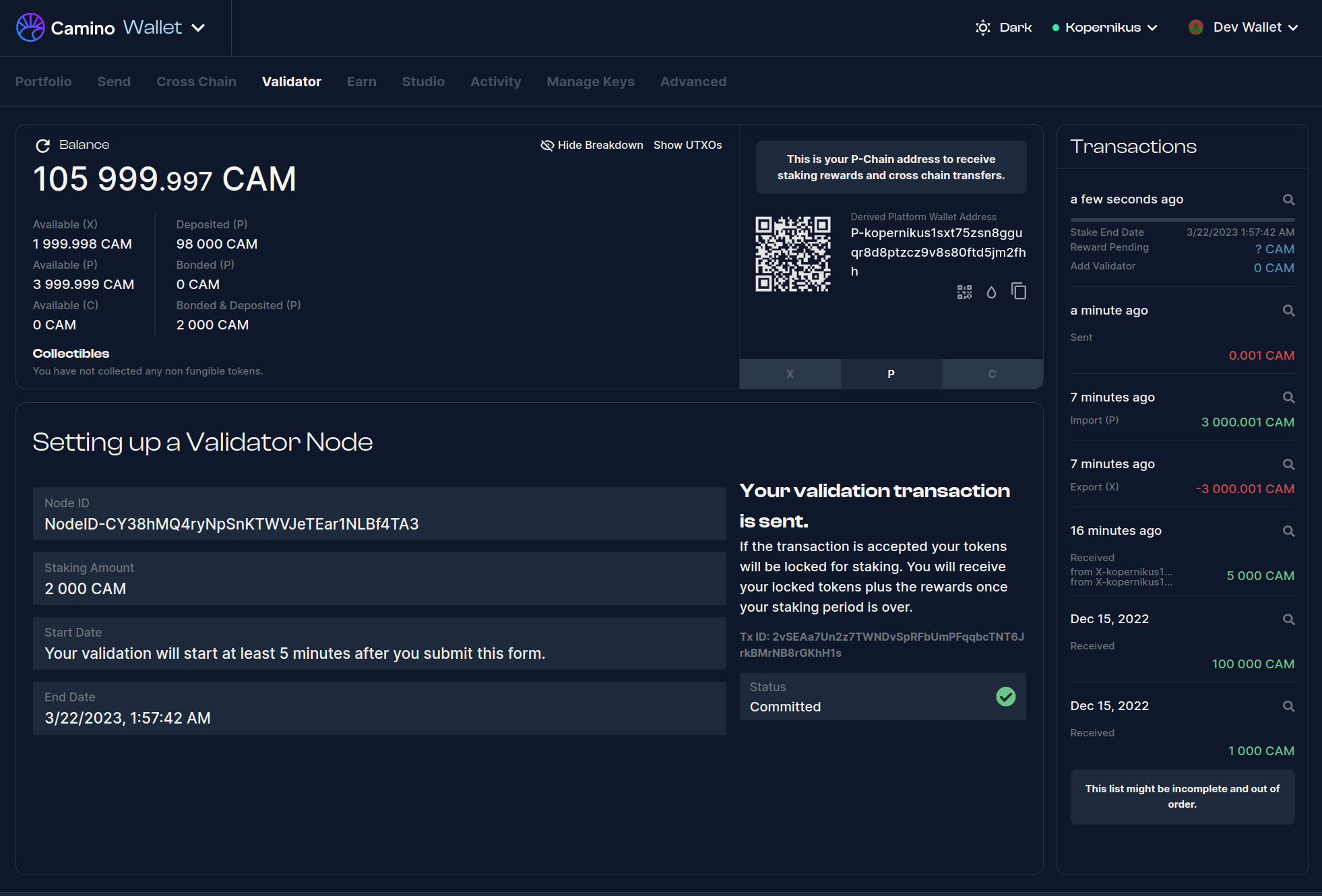This screenshot has height=896, width=1322.
Task: Open the Kopernikus network dropdown
Action: pyautogui.click(x=1105, y=28)
